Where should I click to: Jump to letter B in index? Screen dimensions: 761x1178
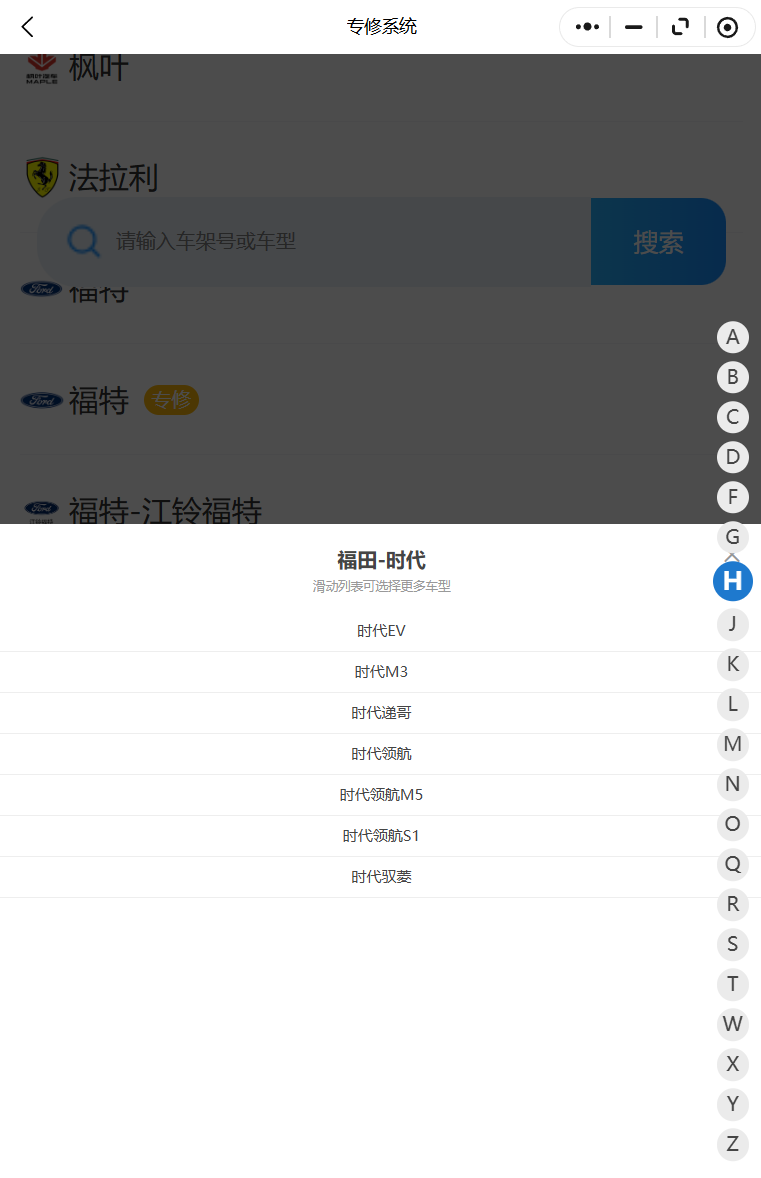[732, 377]
